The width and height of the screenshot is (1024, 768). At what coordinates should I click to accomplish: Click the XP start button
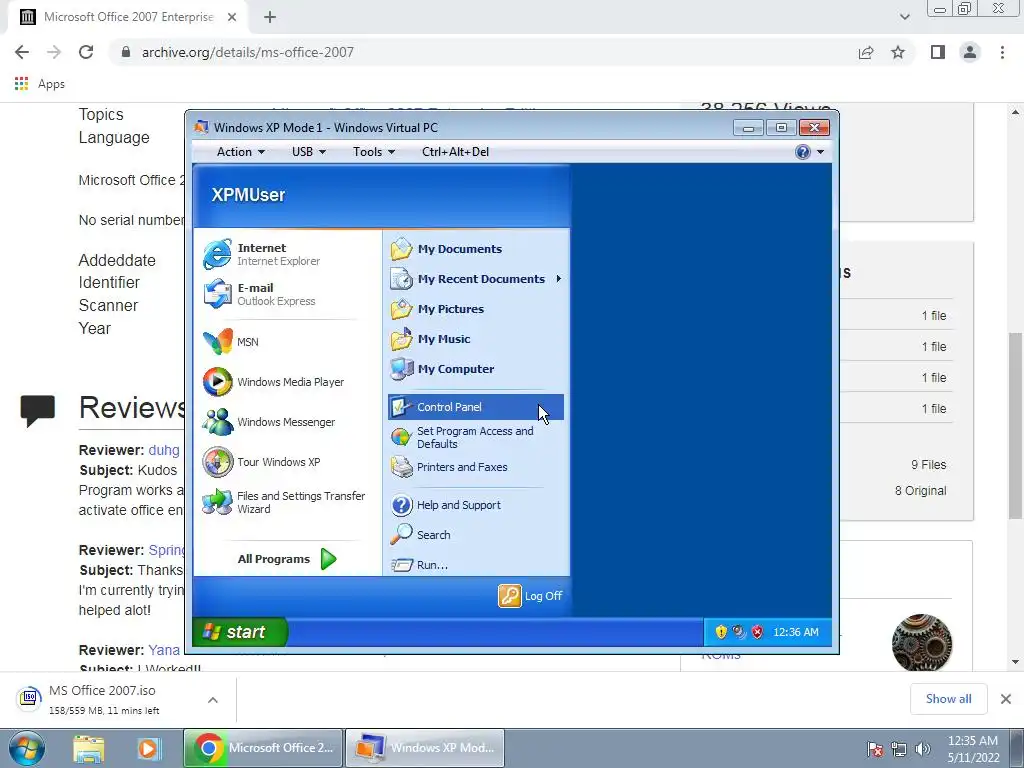coord(240,632)
